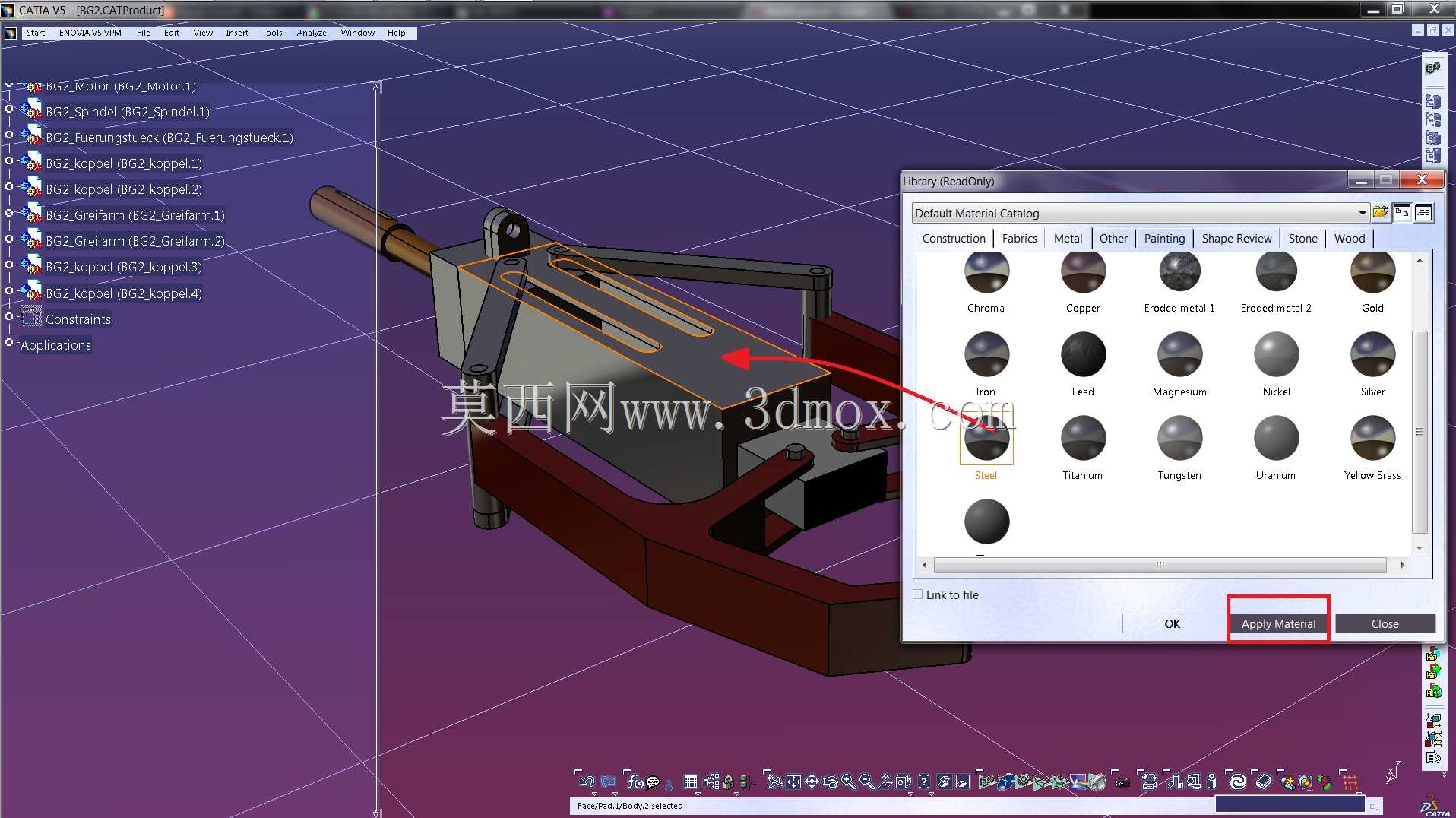Click the Swap visible space icon
The width and height of the screenshot is (1456, 818).
963,782
